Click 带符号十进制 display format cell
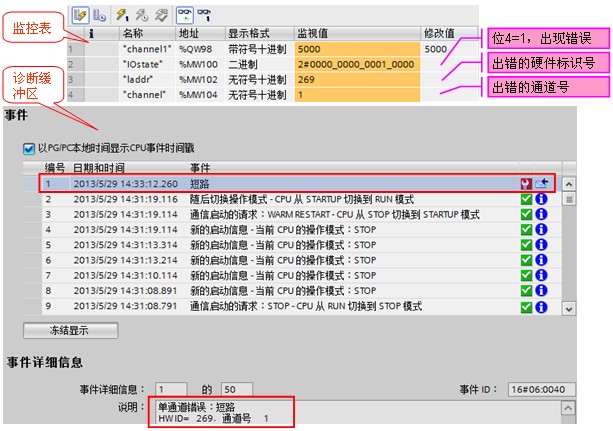 click(x=260, y=49)
